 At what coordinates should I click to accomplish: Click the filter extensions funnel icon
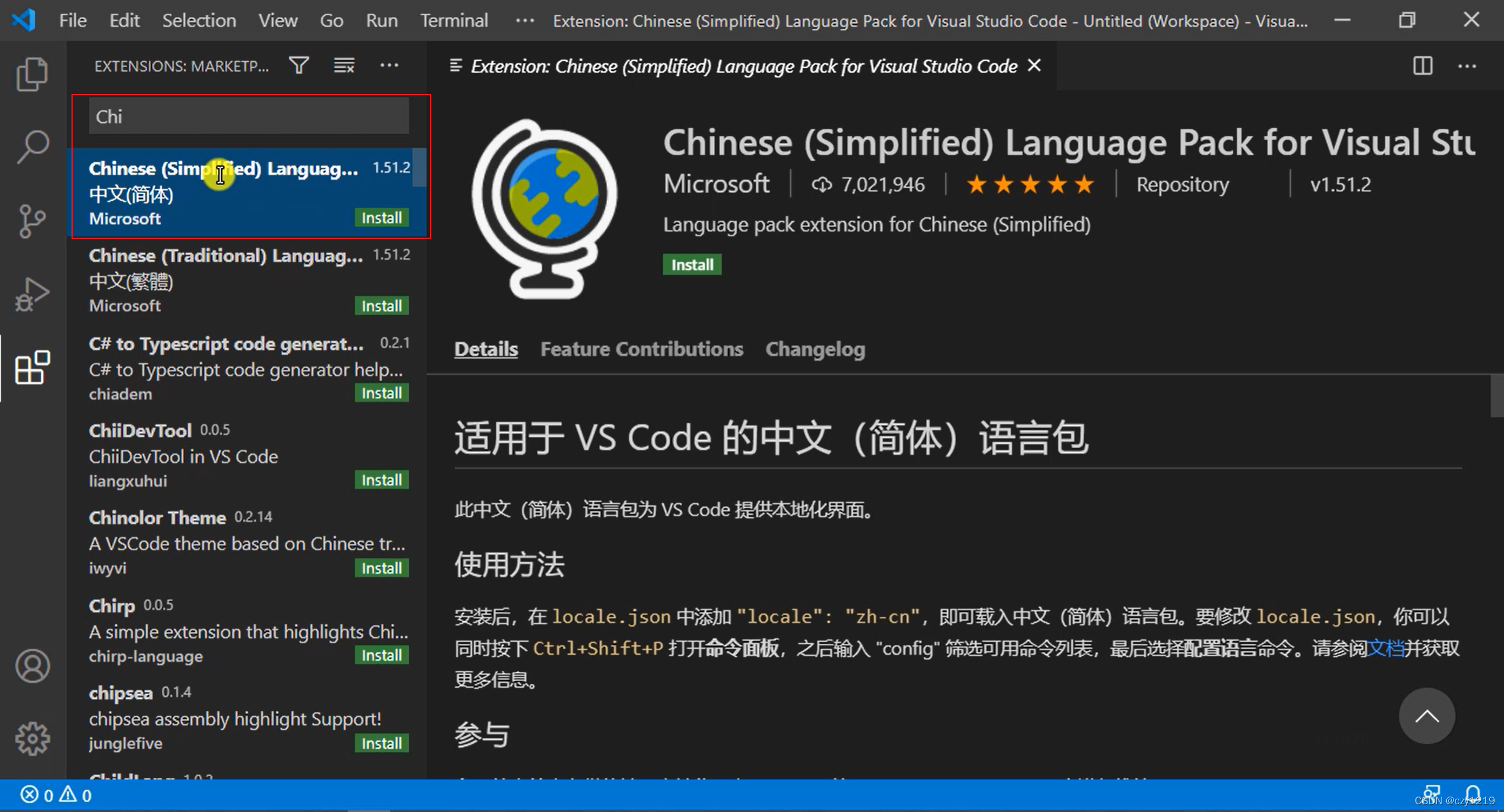point(299,65)
